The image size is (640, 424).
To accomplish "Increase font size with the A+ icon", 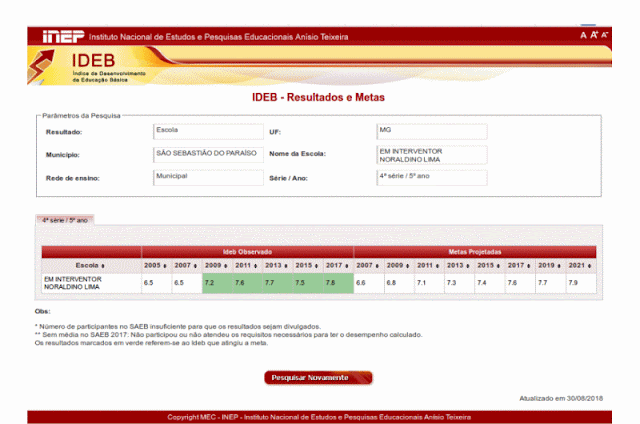I will point(594,35).
